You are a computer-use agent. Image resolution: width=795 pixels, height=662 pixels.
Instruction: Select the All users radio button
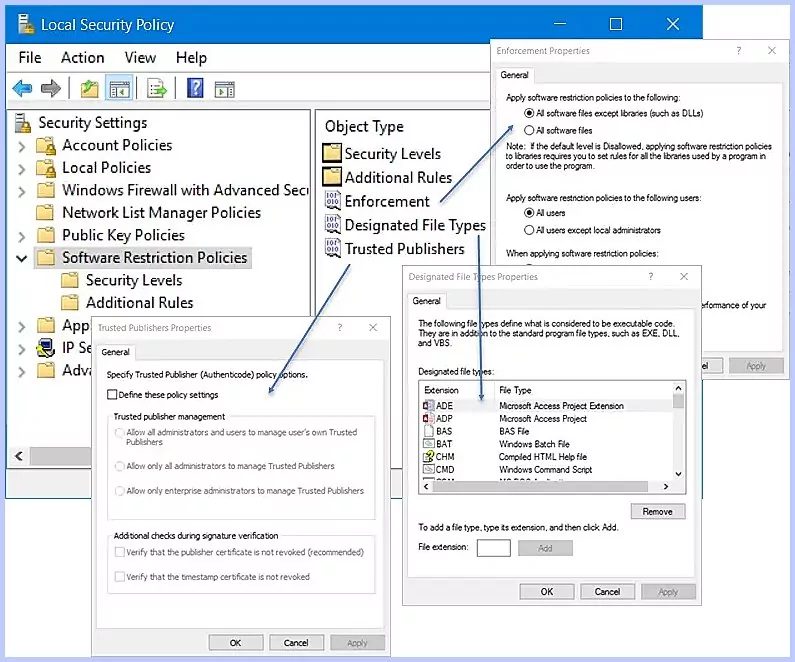[x=529, y=212]
